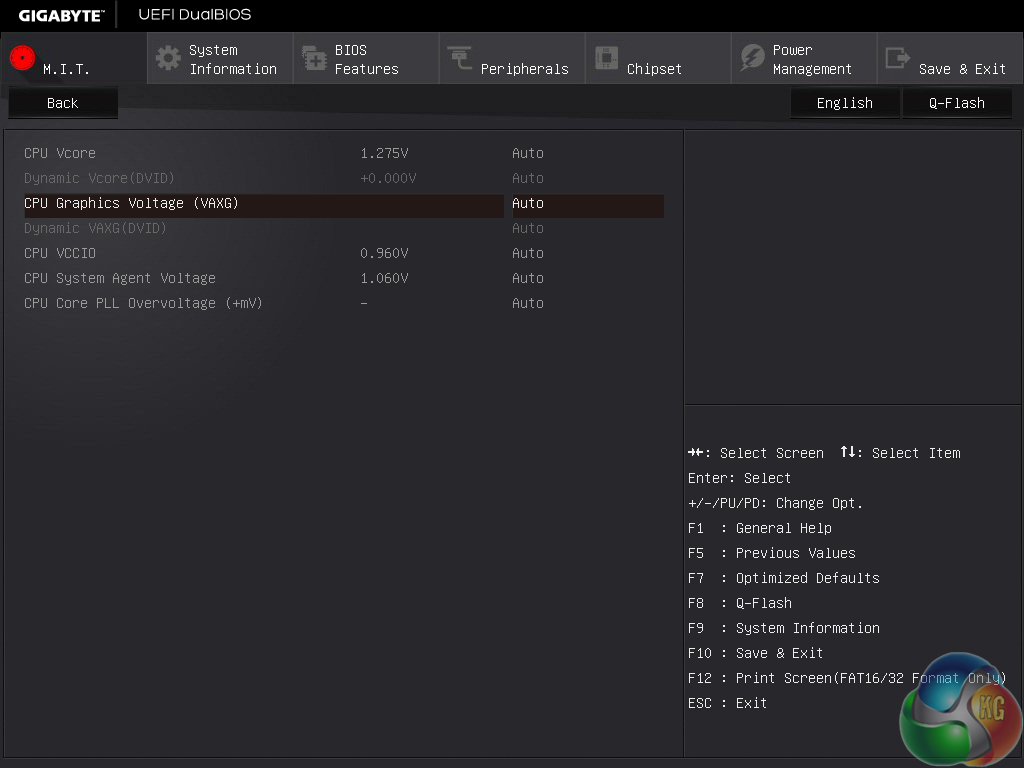The image size is (1024, 768).
Task: Open the System Information tab
Action: (x=233, y=59)
